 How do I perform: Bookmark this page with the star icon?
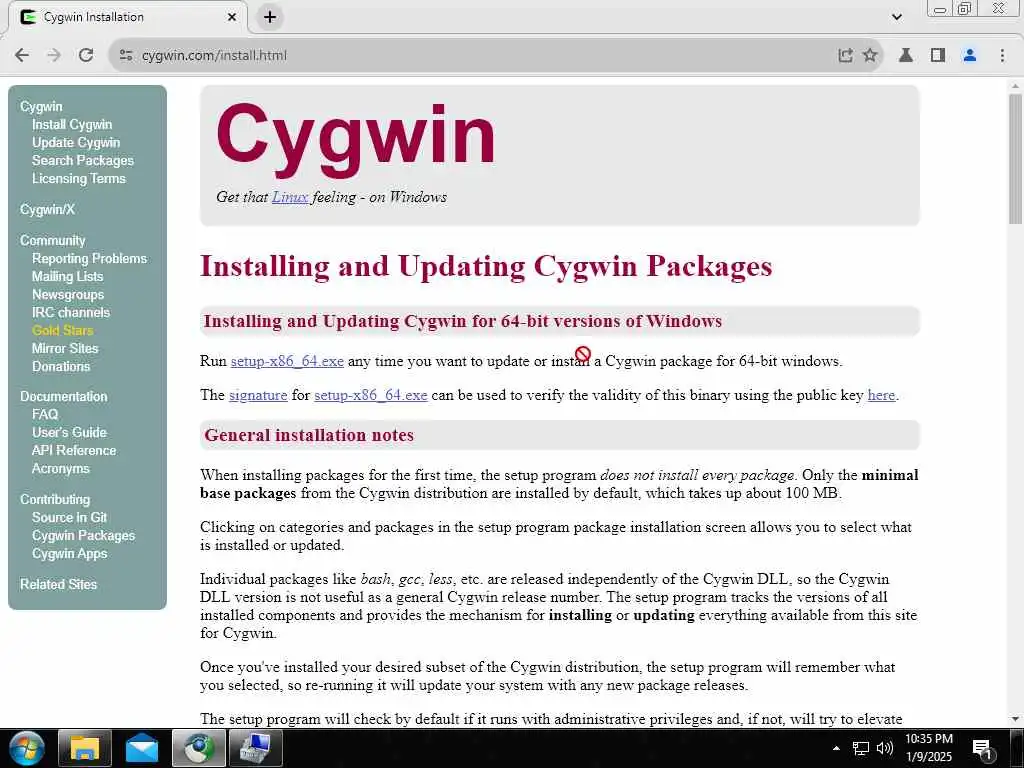(869, 56)
